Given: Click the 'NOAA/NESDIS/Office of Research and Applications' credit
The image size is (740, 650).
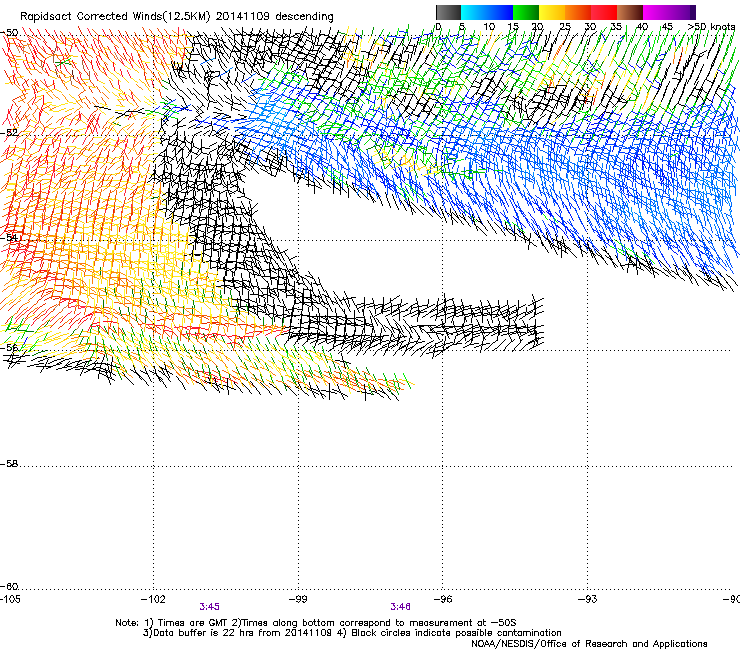Looking at the screenshot, I should [589, 644].
